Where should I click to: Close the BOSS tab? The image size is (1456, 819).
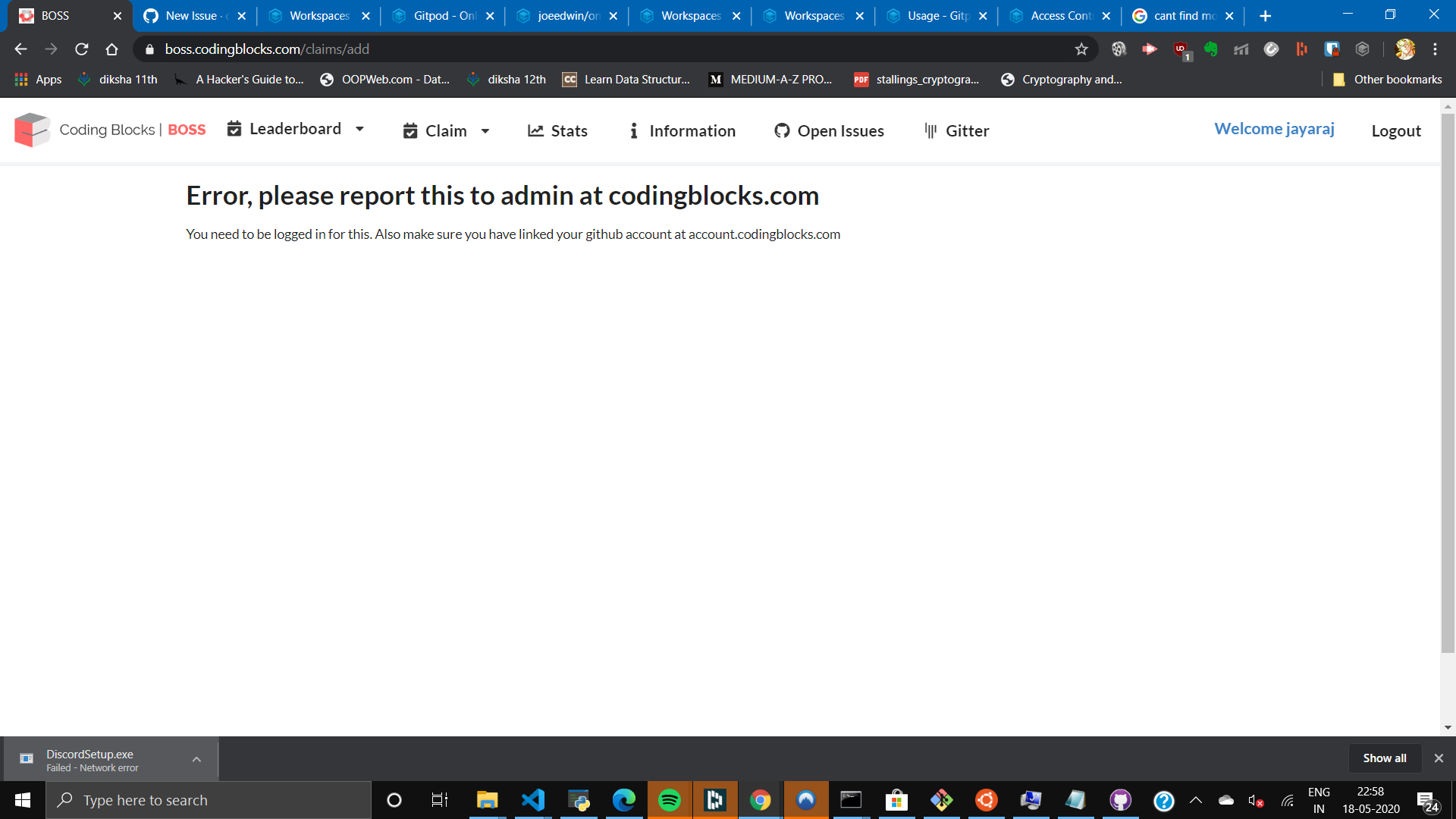(x=118, y=16)
